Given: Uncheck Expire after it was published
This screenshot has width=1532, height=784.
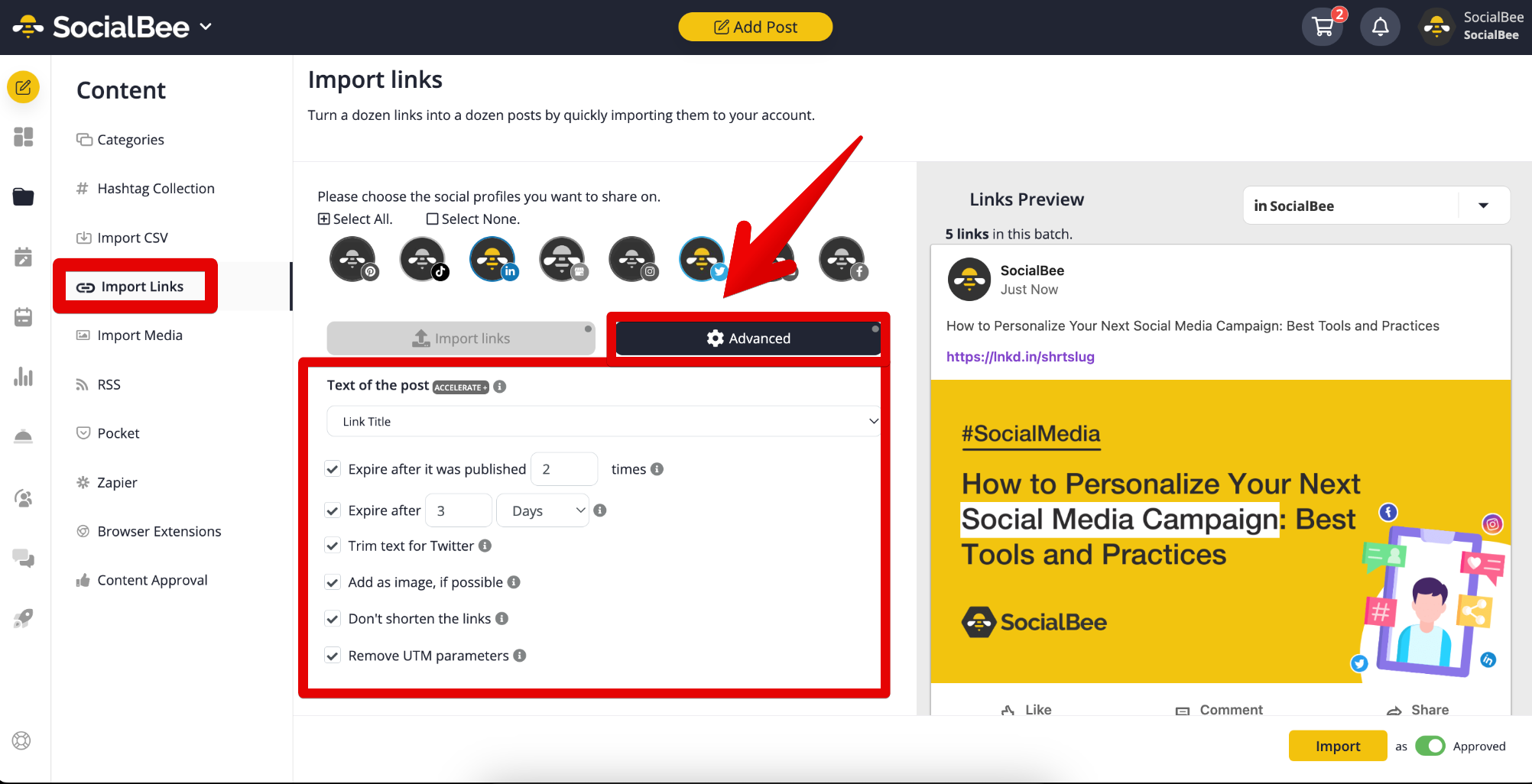Looking at the screenshot, I should [333, 469].
